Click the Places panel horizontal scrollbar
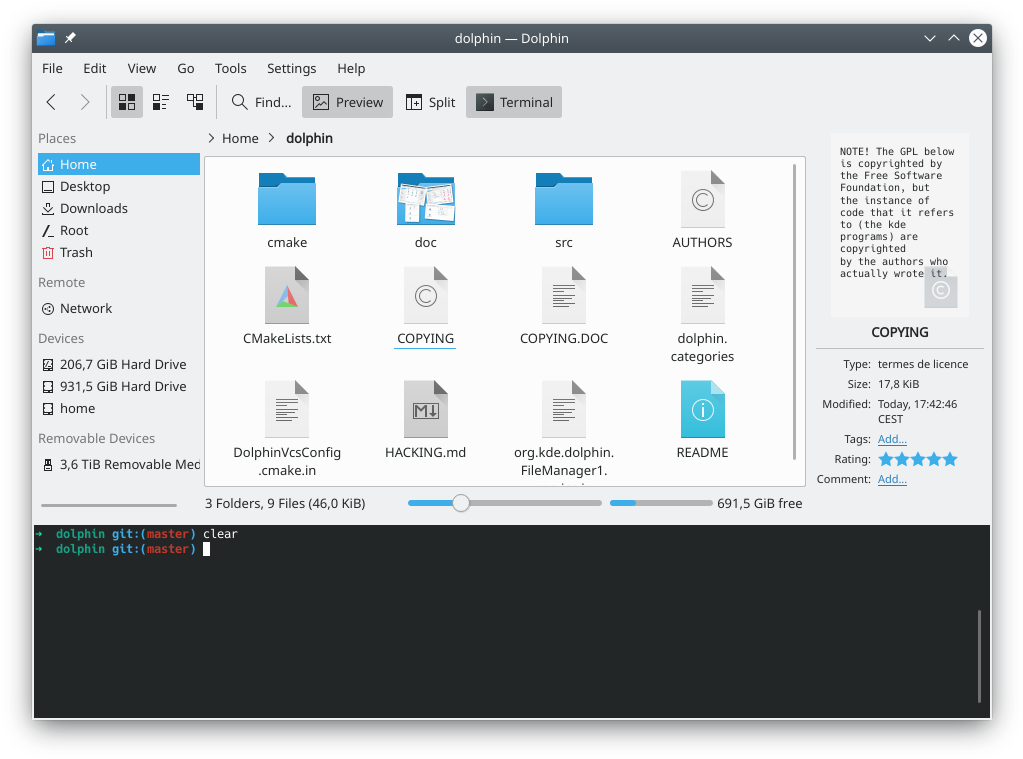 (x=108, y=505)
